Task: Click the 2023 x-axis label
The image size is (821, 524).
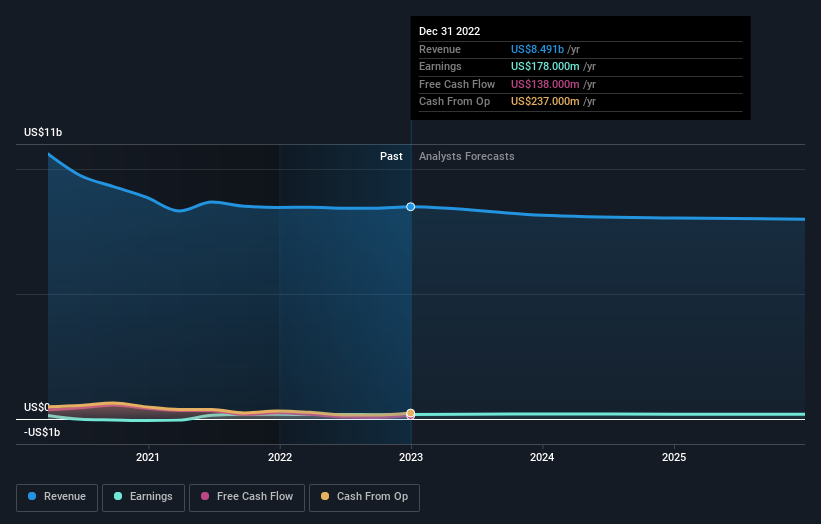Action: [x=411, y=457]
